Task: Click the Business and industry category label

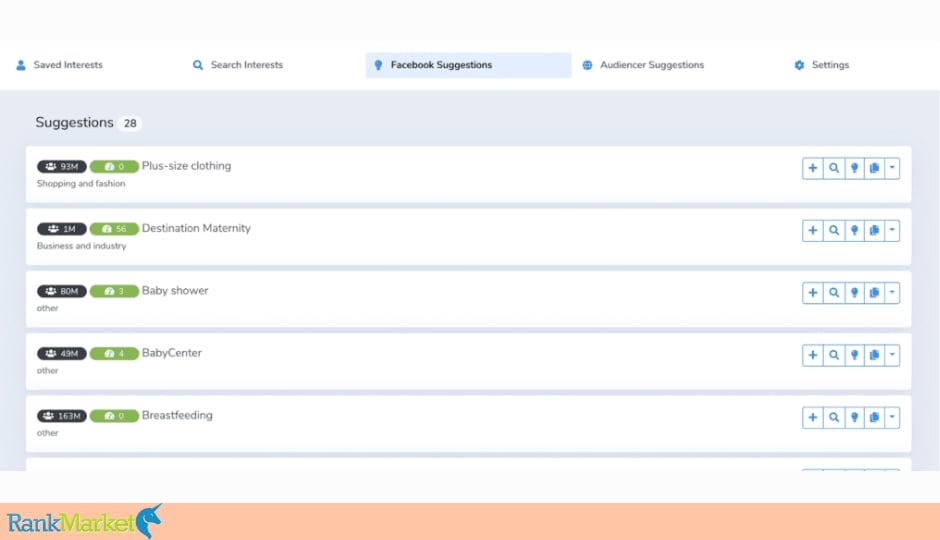Action: point(82,246)
